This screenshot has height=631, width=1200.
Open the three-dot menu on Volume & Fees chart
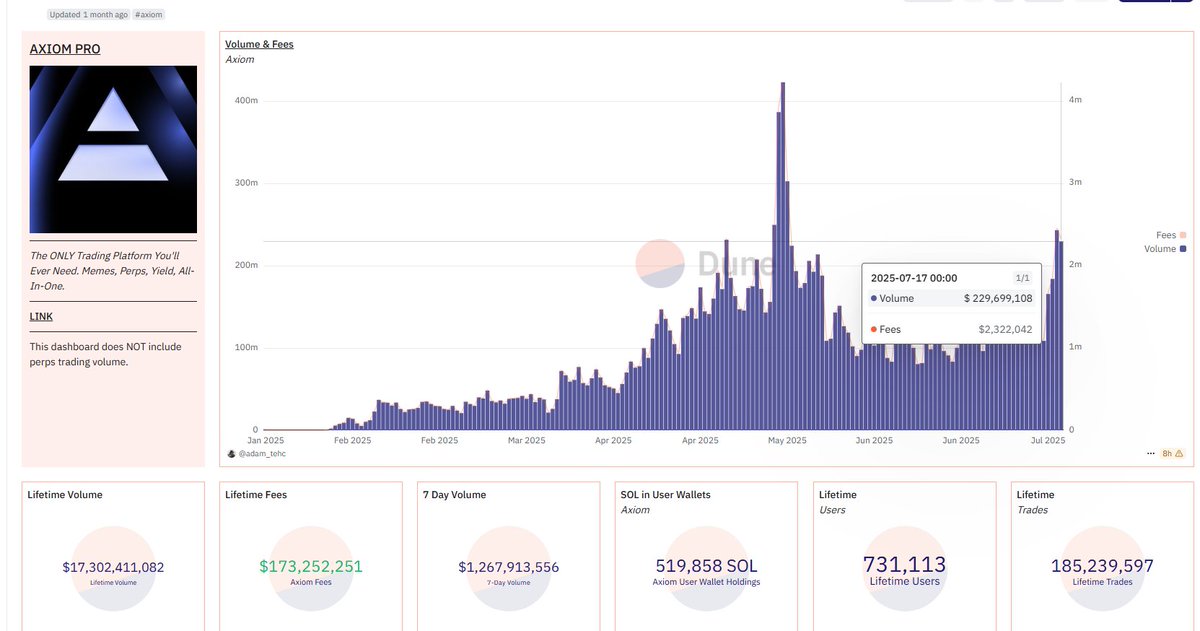[x=1150, y=453]
